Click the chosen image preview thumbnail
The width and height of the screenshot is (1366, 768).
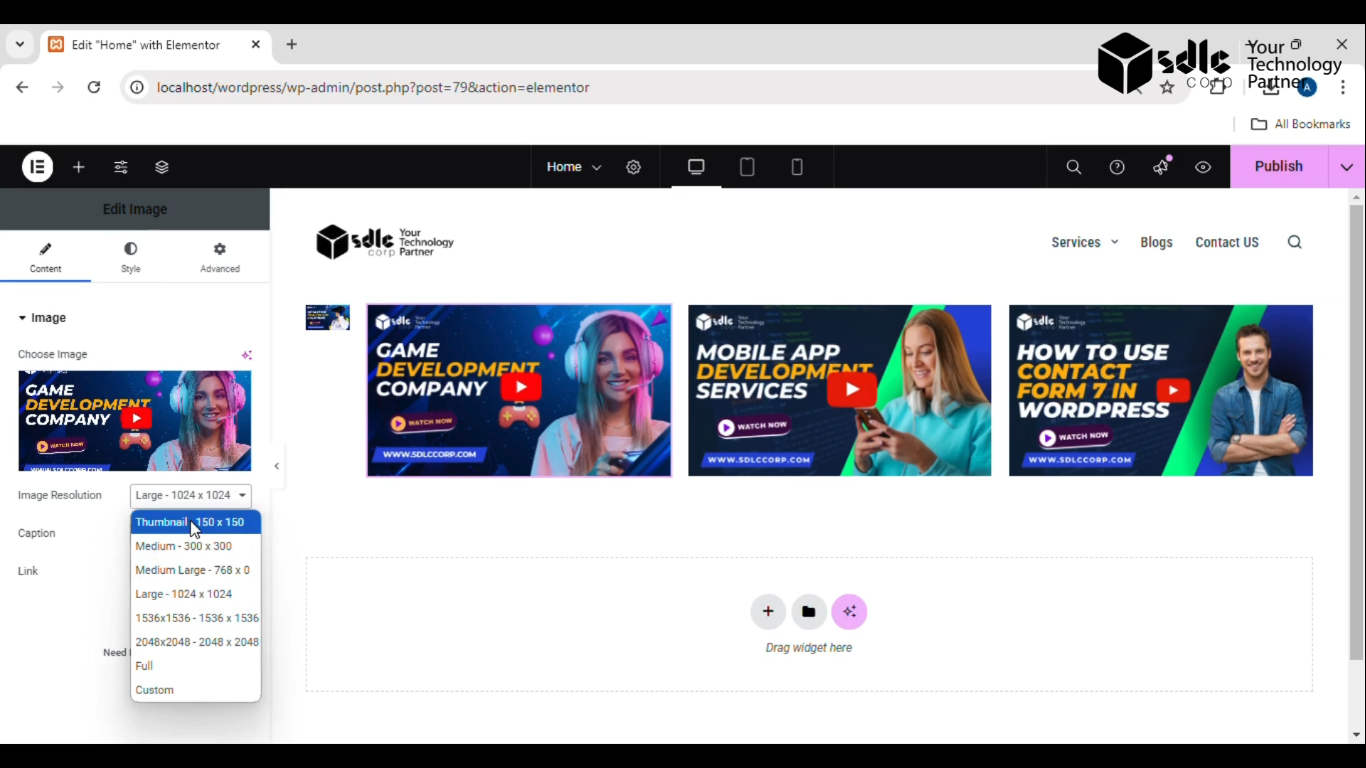pyautogui.click(x=135, y=421)
